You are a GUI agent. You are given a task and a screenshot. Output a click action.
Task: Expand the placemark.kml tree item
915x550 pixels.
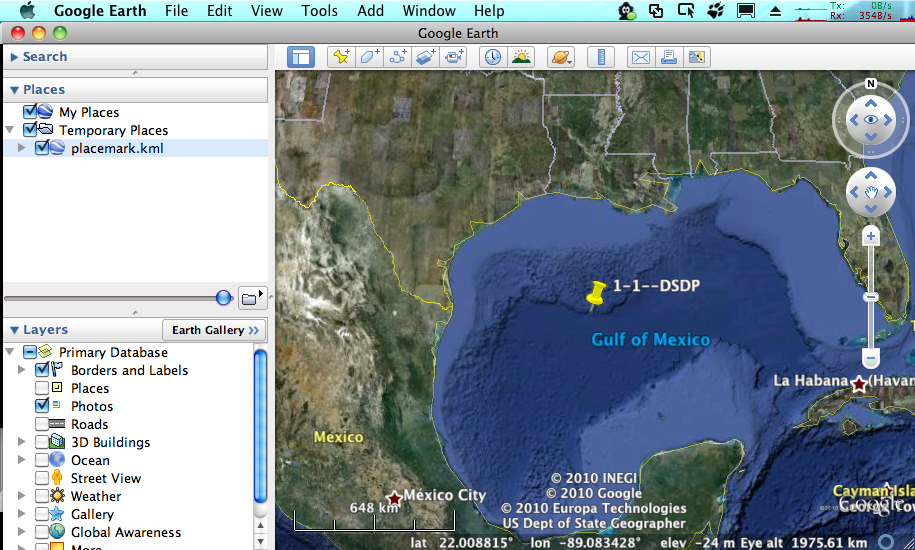tap(22, 148)
